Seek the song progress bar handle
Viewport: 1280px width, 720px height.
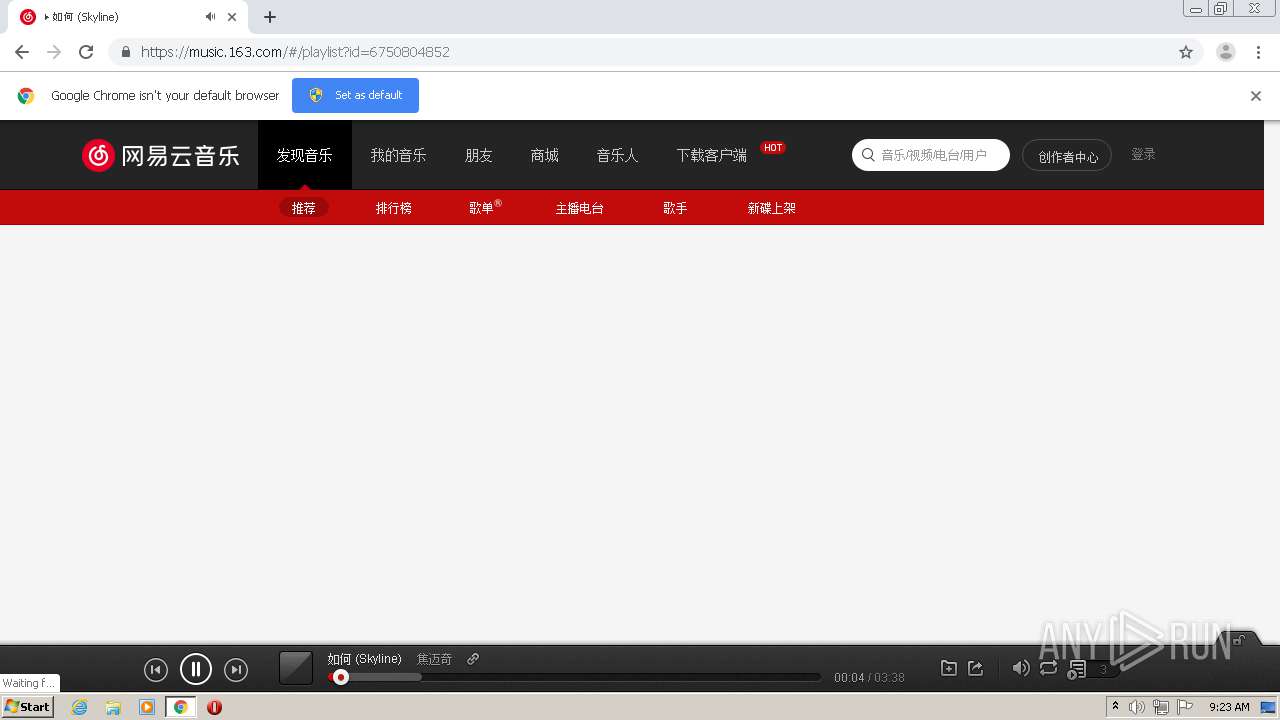(341, 677)
